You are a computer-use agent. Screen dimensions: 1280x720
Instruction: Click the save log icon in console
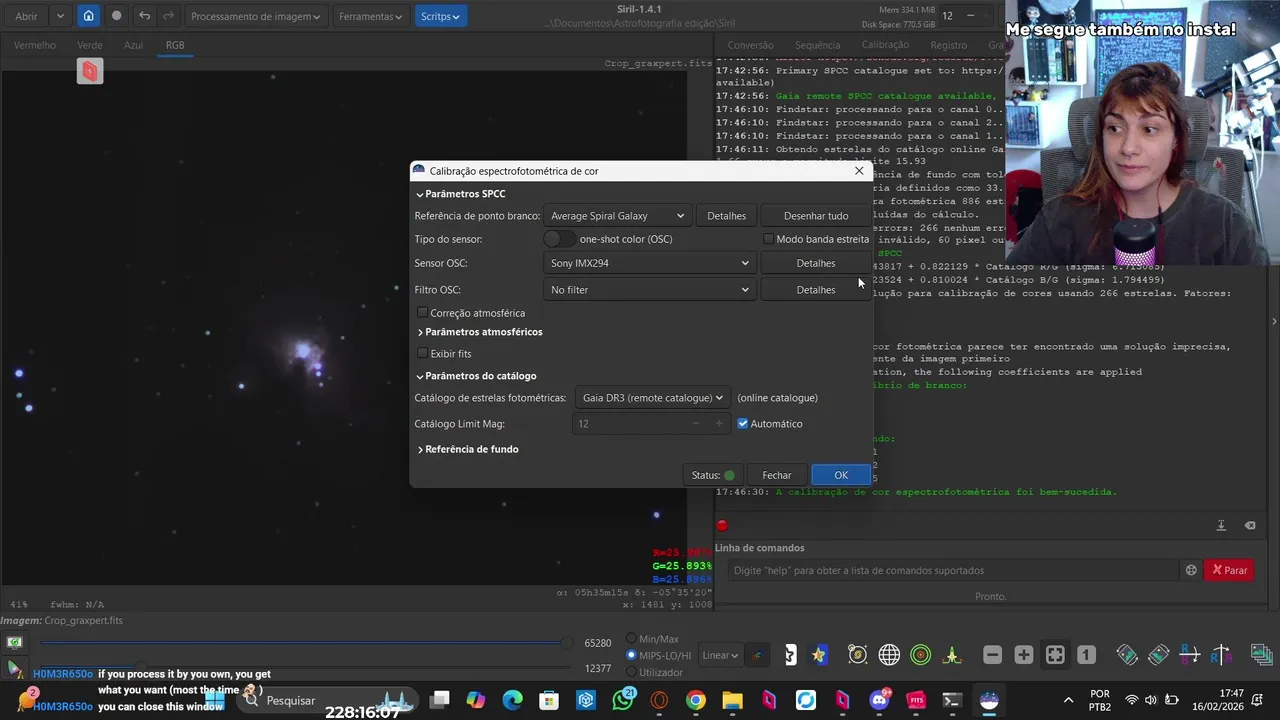pos(1221,526)
